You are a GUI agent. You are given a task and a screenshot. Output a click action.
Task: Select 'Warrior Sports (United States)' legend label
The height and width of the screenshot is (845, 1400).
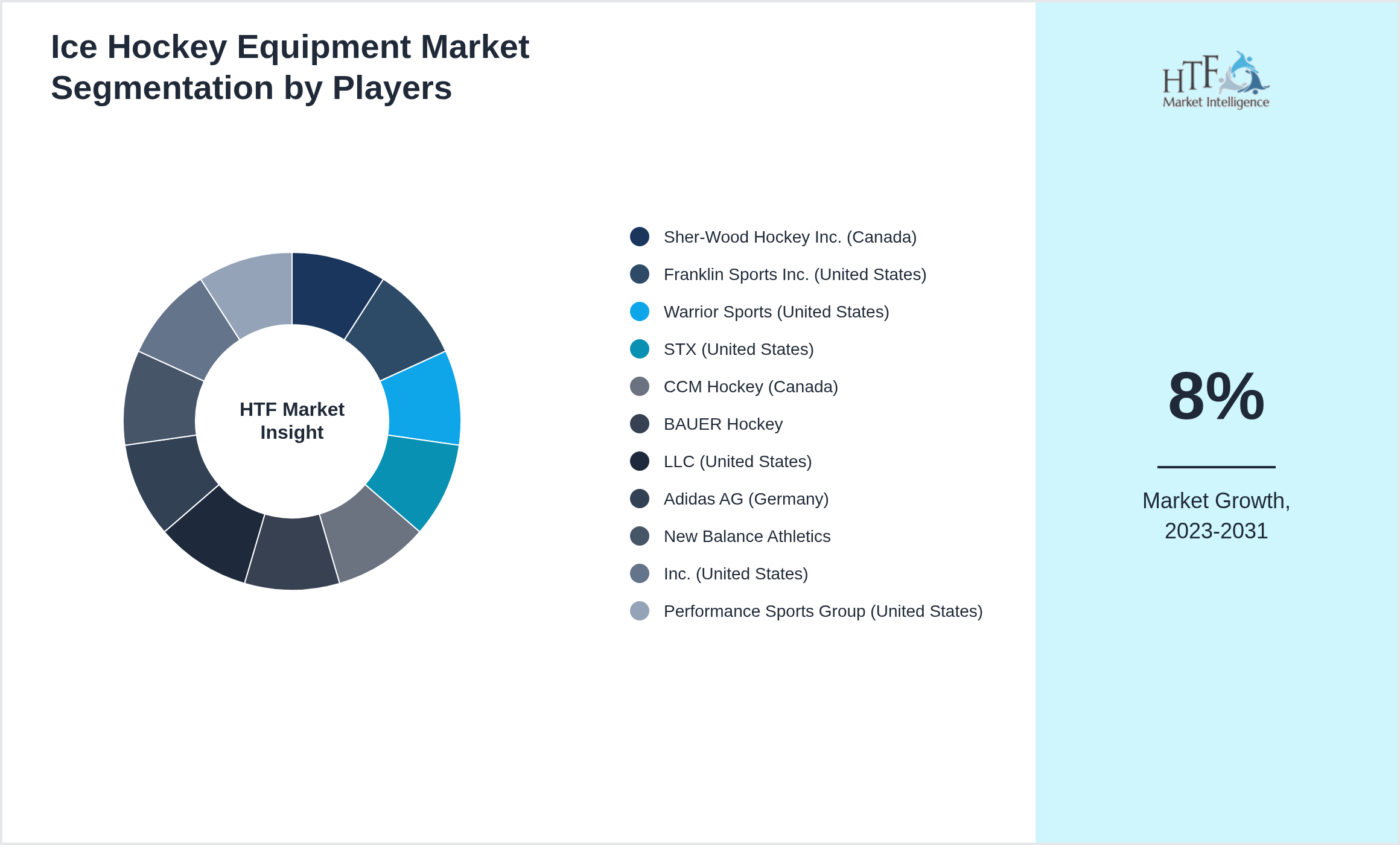776,312
